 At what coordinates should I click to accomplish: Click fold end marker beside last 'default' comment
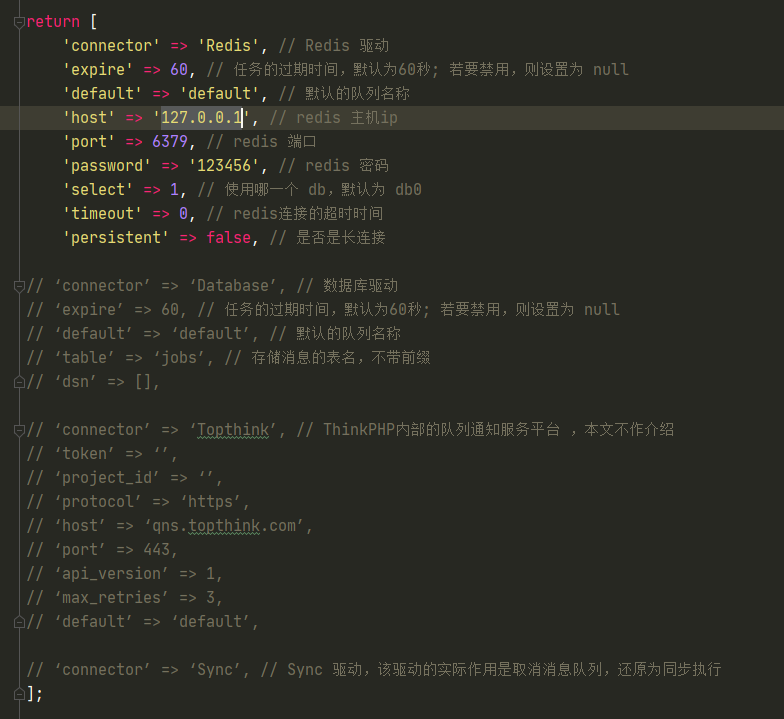(19, 622)
